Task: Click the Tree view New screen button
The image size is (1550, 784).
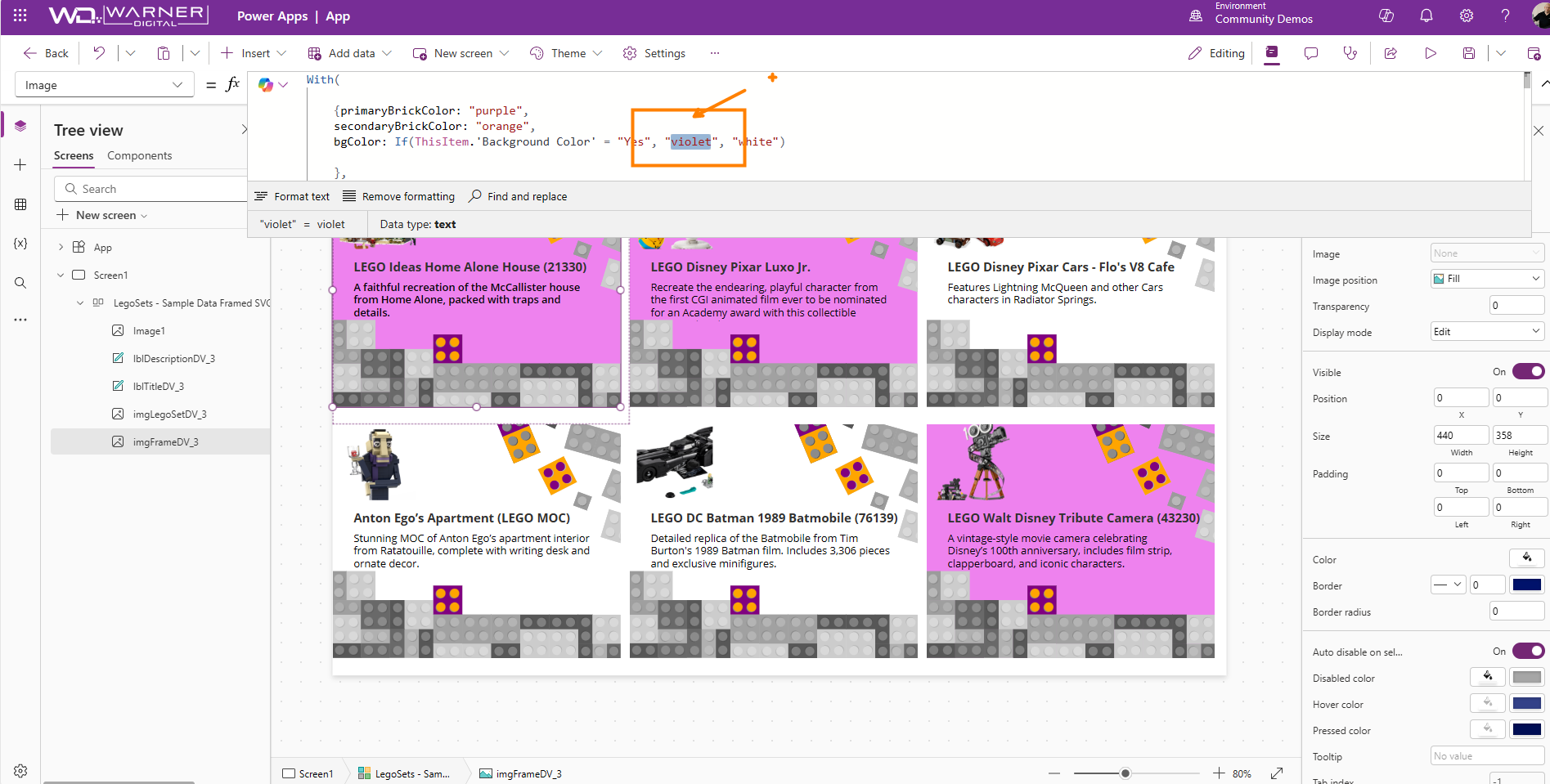Action: 102,215
